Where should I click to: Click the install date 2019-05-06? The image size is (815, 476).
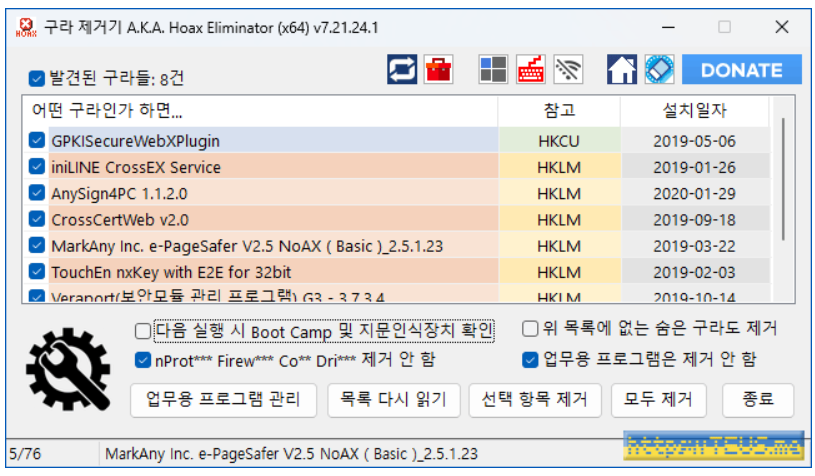pyautogui.click(x=694, y=141)
